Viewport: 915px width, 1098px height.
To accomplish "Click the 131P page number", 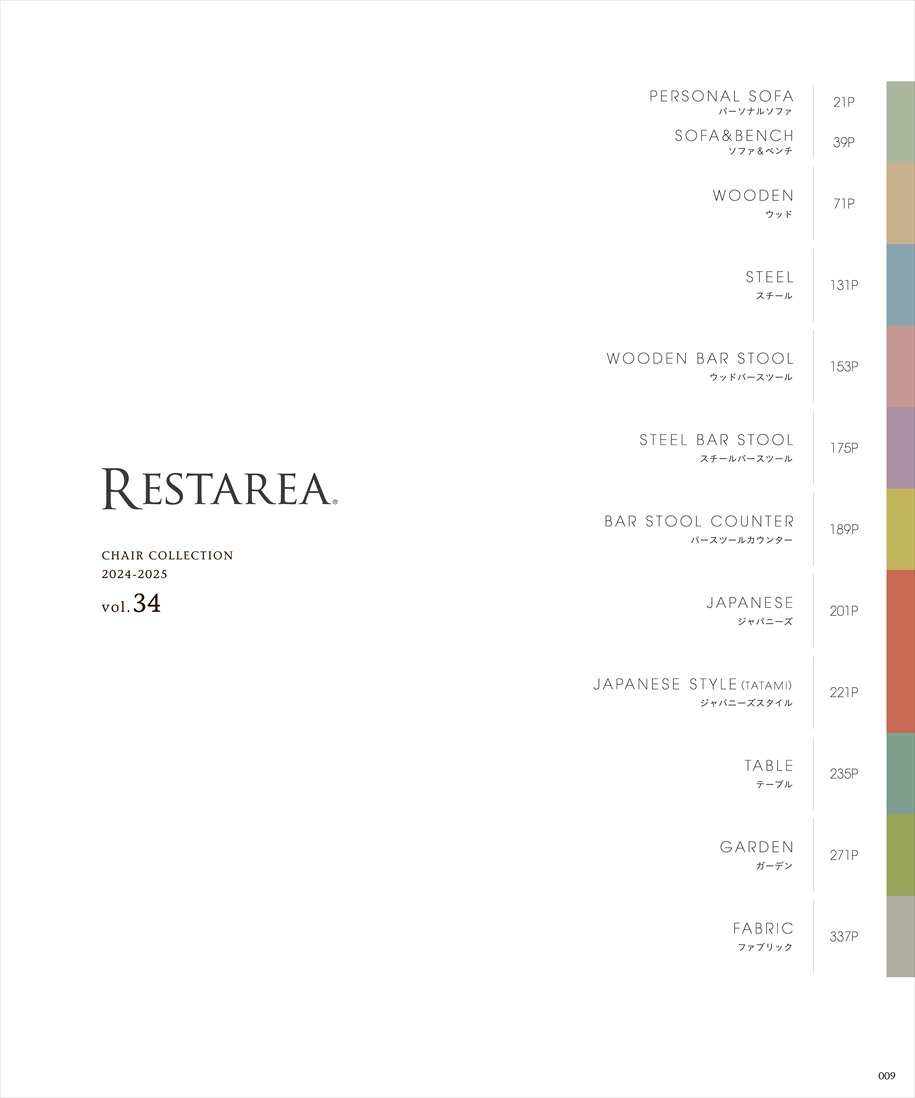I will tap(843, 285).
